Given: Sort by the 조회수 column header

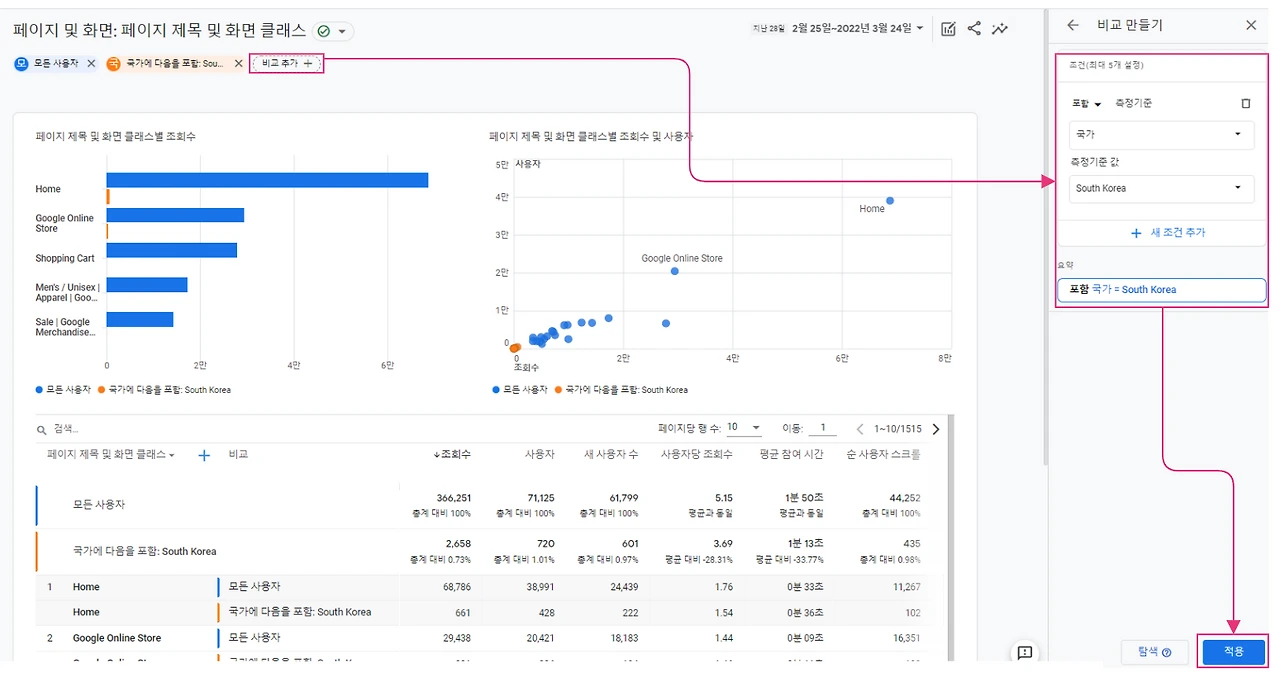Looking at the screenshot, I should [452, 454].
